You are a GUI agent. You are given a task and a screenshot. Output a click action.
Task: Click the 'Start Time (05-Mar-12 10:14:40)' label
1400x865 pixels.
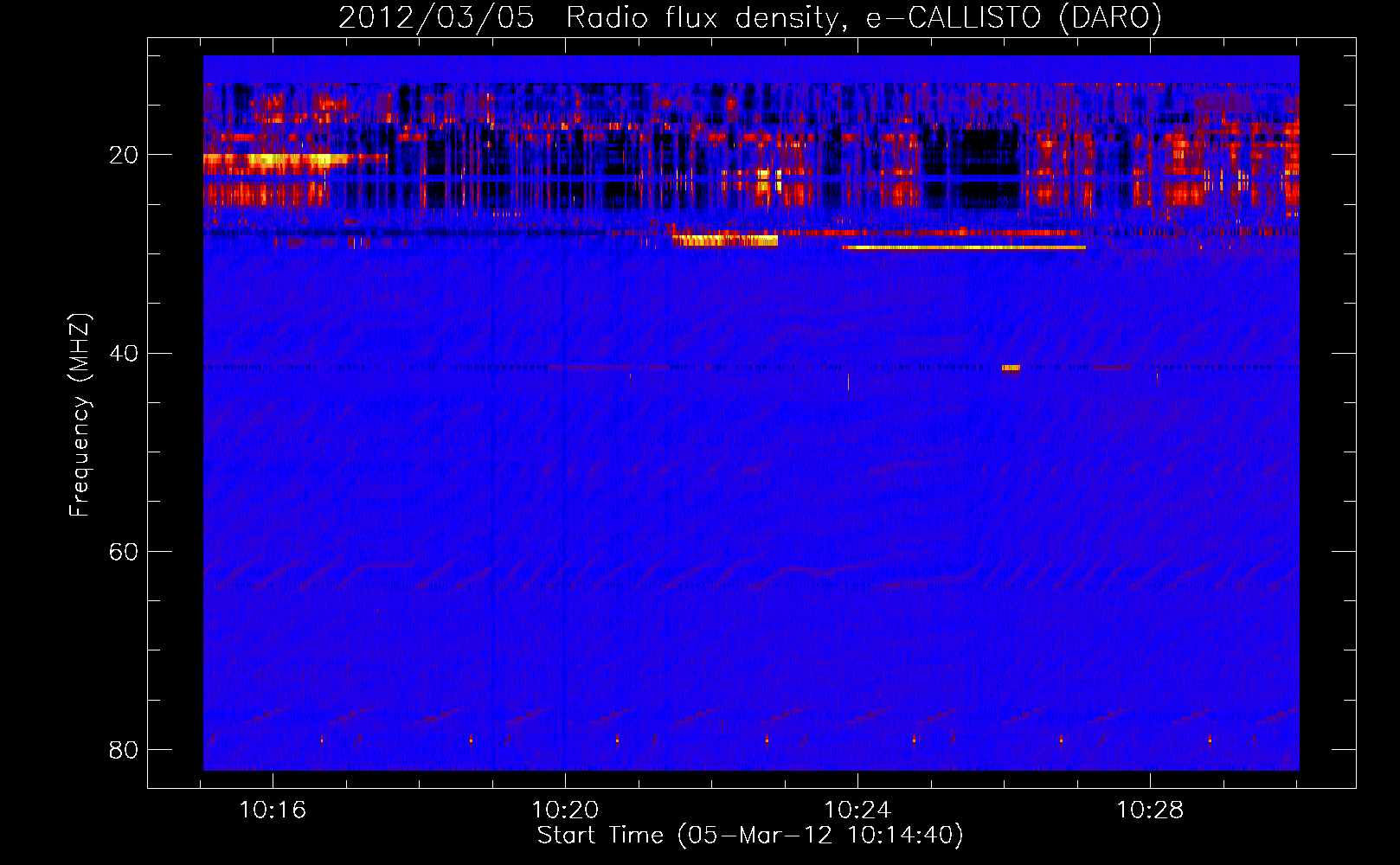tap(750, 836)
